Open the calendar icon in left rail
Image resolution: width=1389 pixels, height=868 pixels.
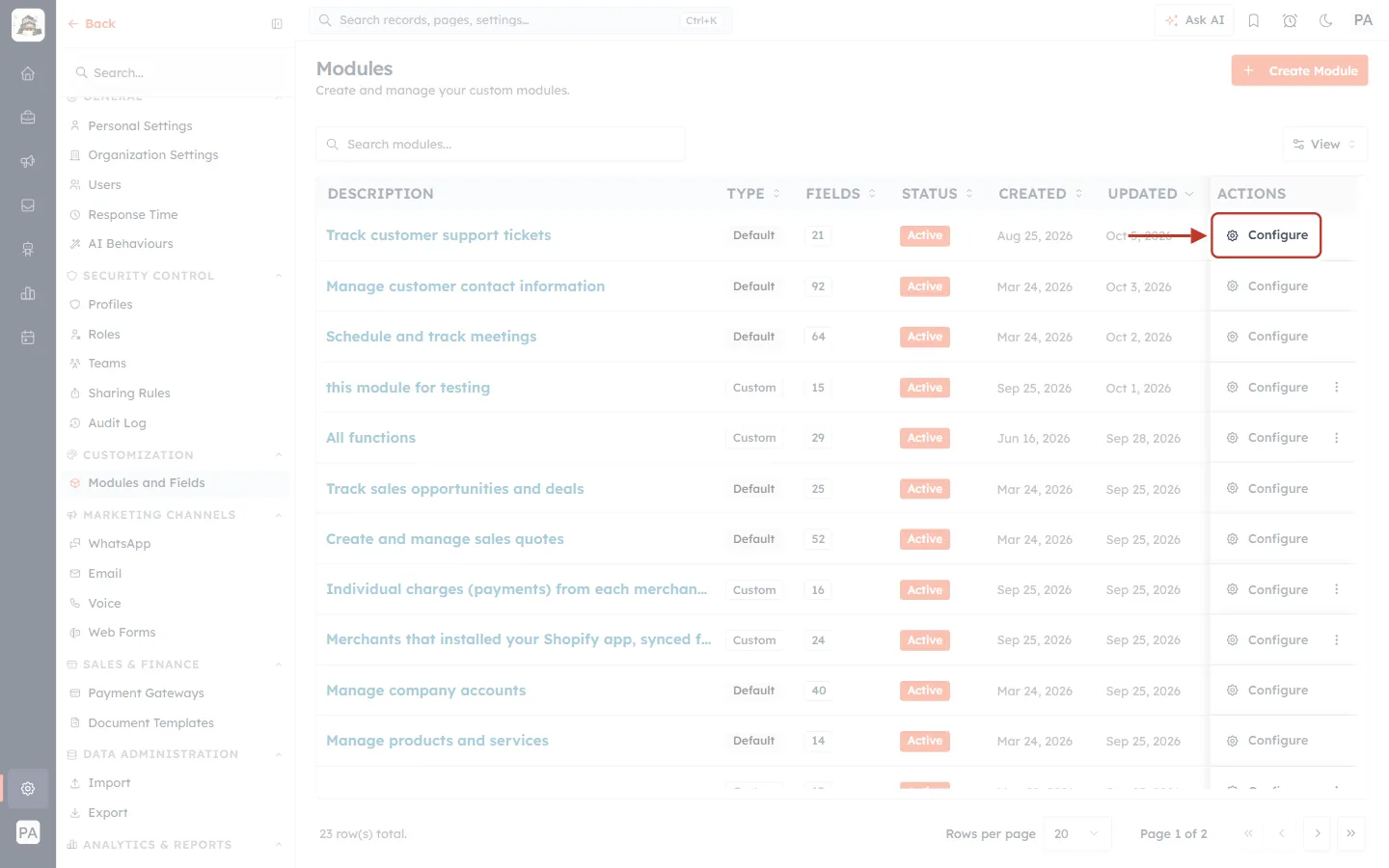click(x=28, y=338)
